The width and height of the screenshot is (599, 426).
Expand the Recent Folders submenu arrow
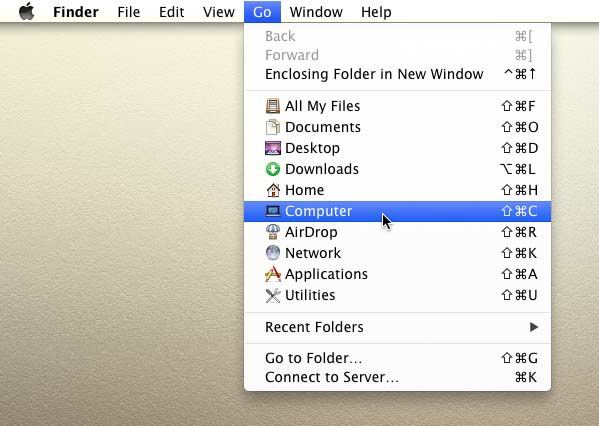tap(534, 327)
